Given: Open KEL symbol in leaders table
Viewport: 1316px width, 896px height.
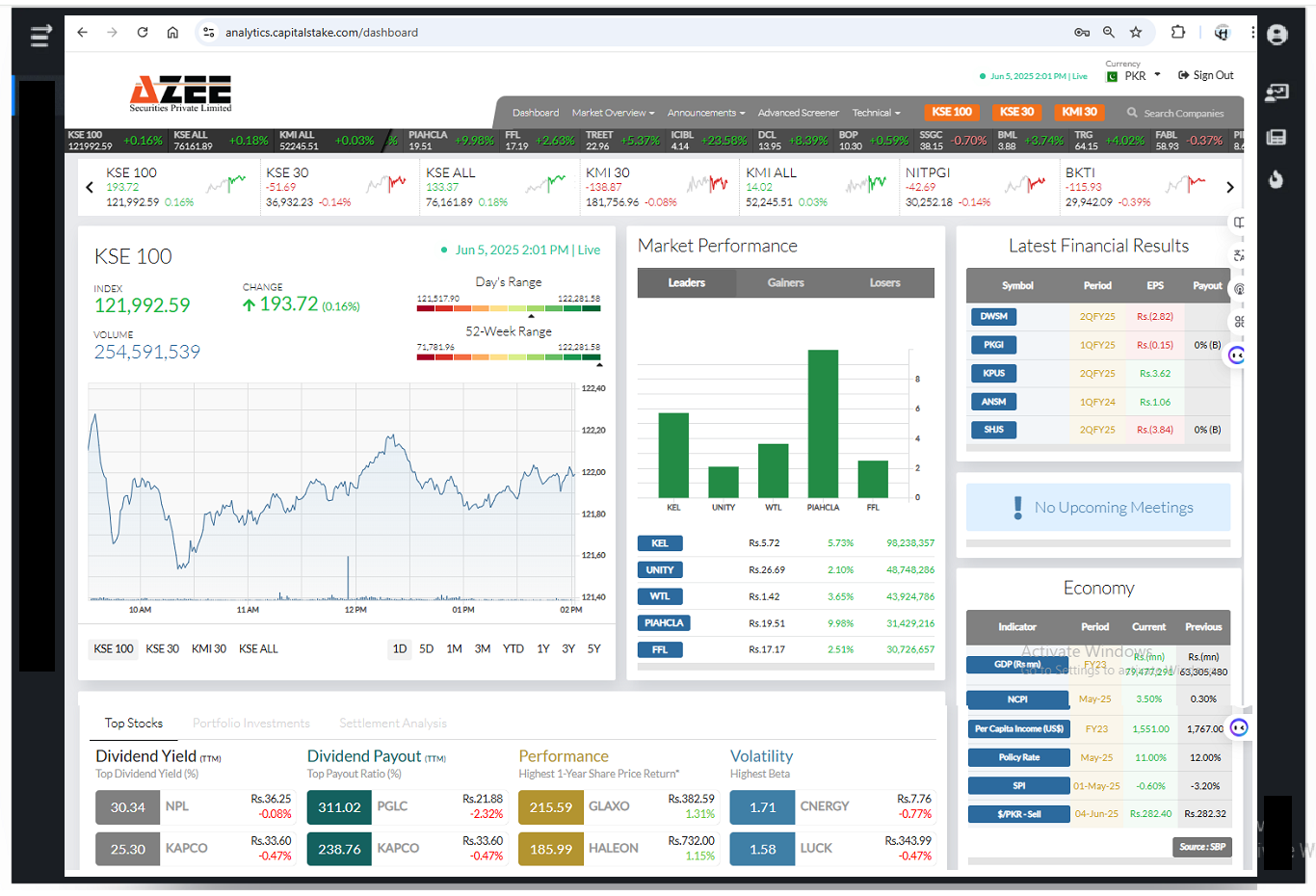Looking at the screenshot, I should click(660, 543).
